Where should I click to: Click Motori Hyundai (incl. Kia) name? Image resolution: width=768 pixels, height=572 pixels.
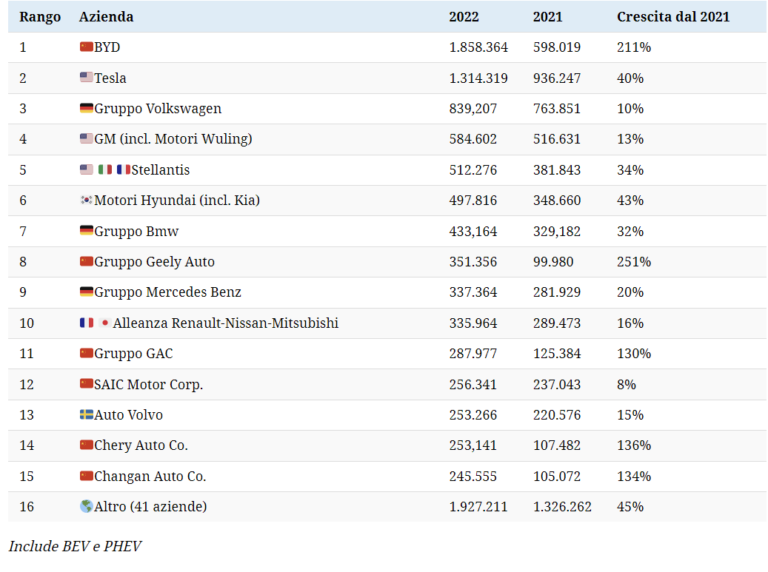point(177,200)
